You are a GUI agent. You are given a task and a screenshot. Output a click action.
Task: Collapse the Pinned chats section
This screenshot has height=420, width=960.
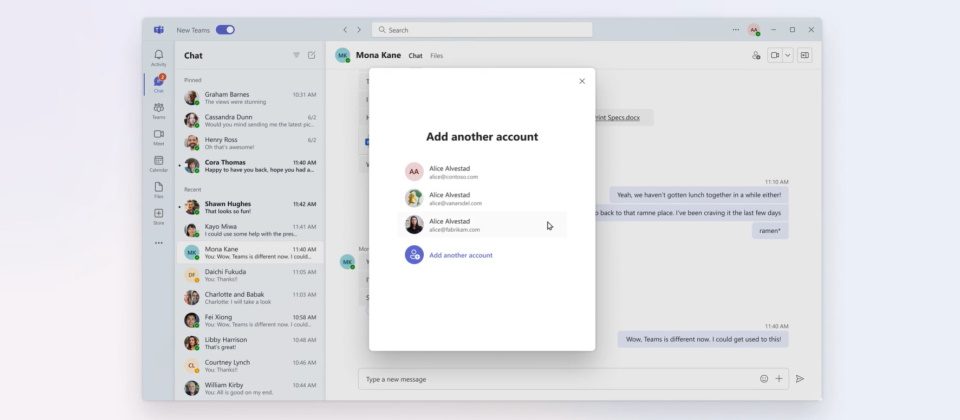(193, 79)
